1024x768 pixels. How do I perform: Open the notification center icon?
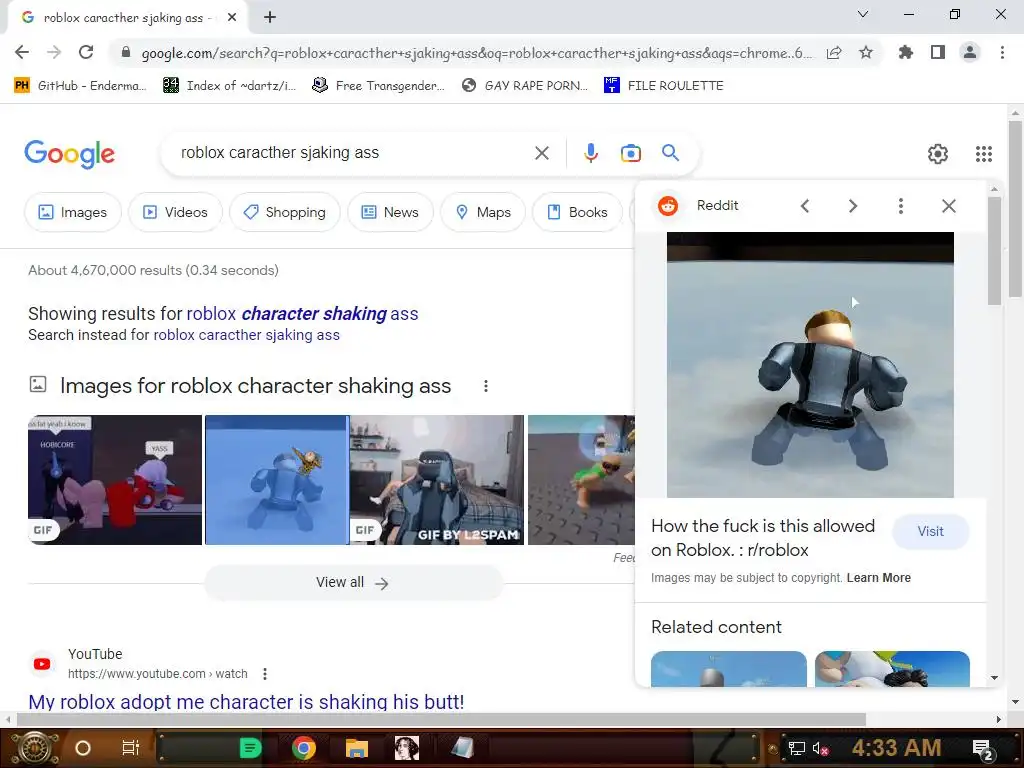(983, 750)
